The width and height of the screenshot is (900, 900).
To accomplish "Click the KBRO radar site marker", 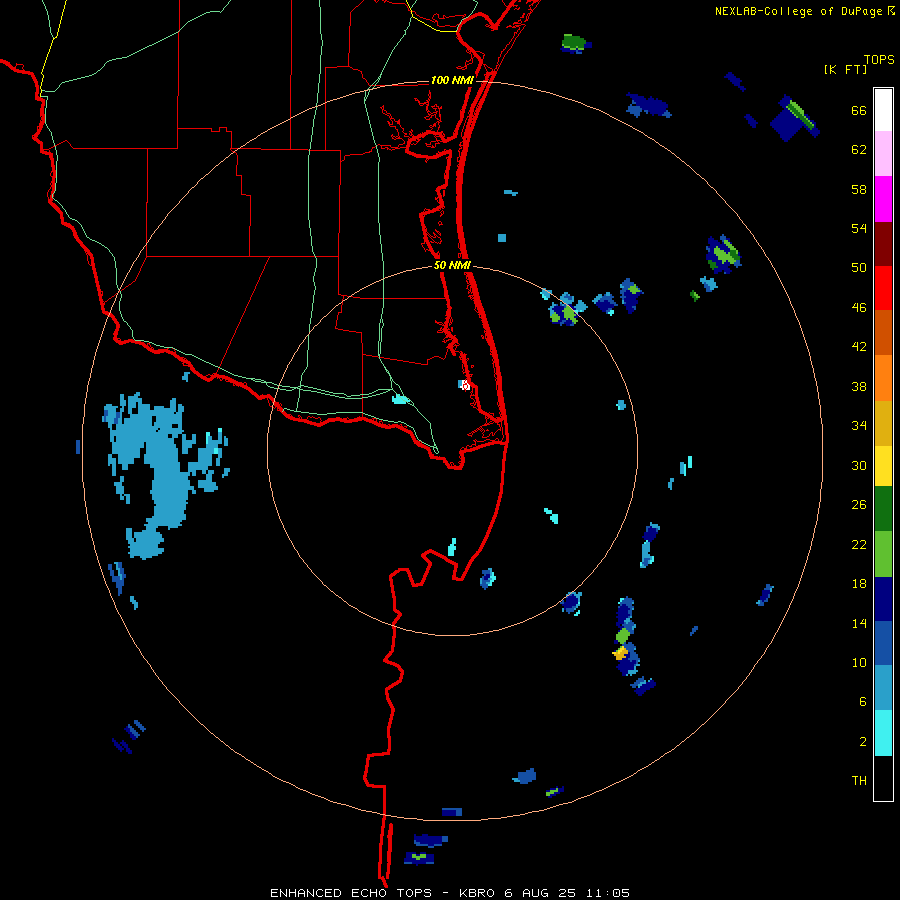I will pos(465,385).
